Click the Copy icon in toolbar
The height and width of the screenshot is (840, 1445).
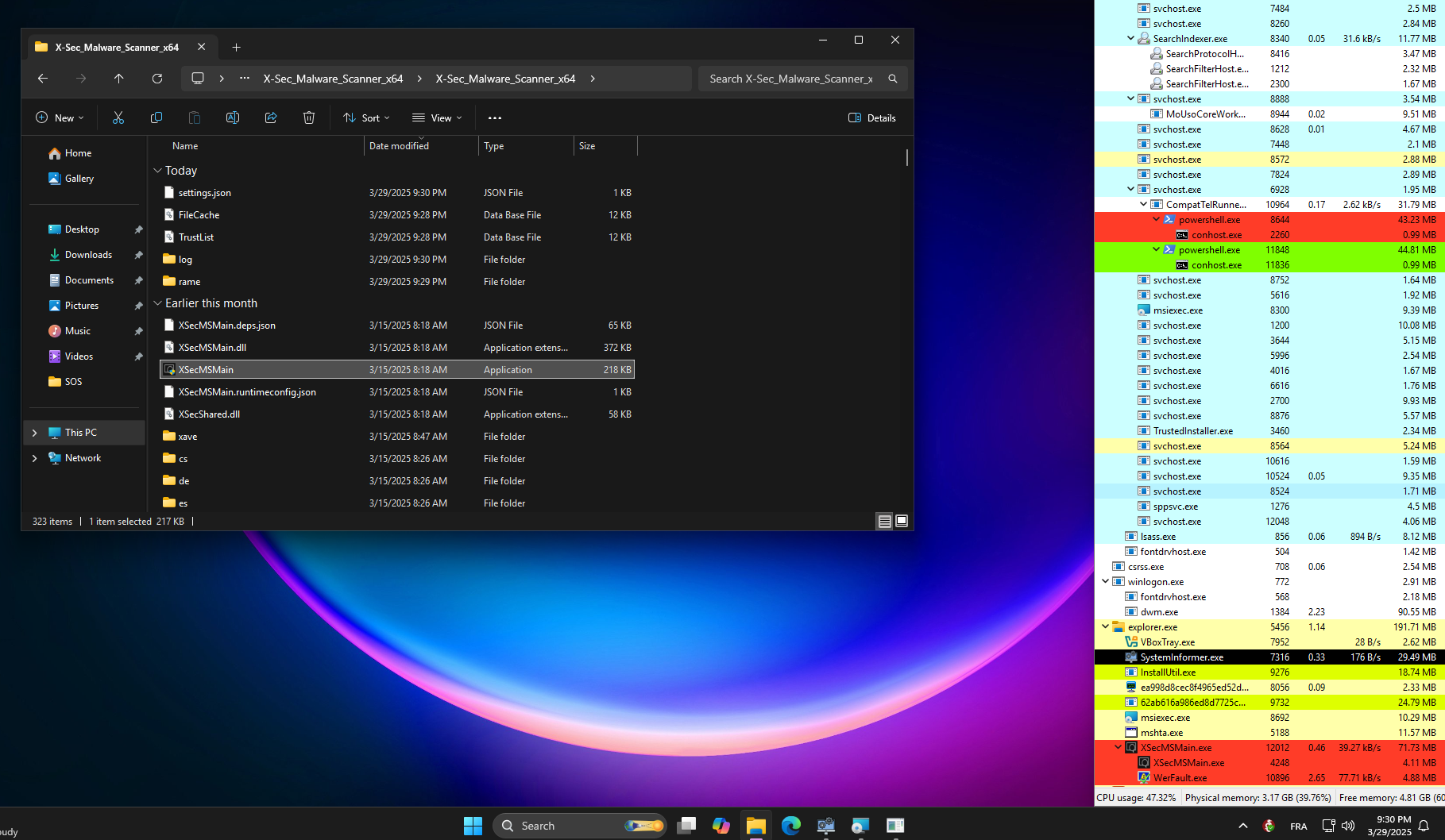coord(156,118)
